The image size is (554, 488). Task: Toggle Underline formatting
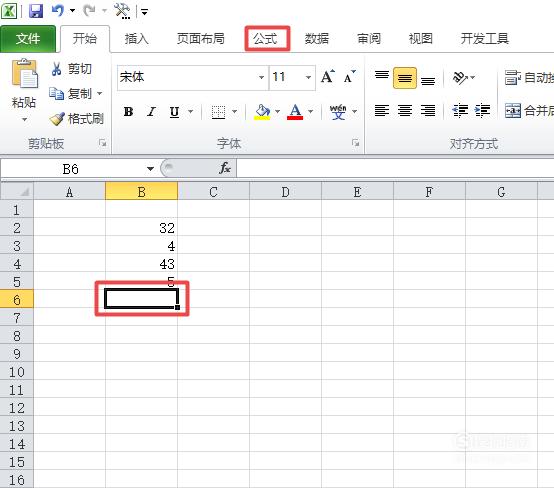click(175, 112)
